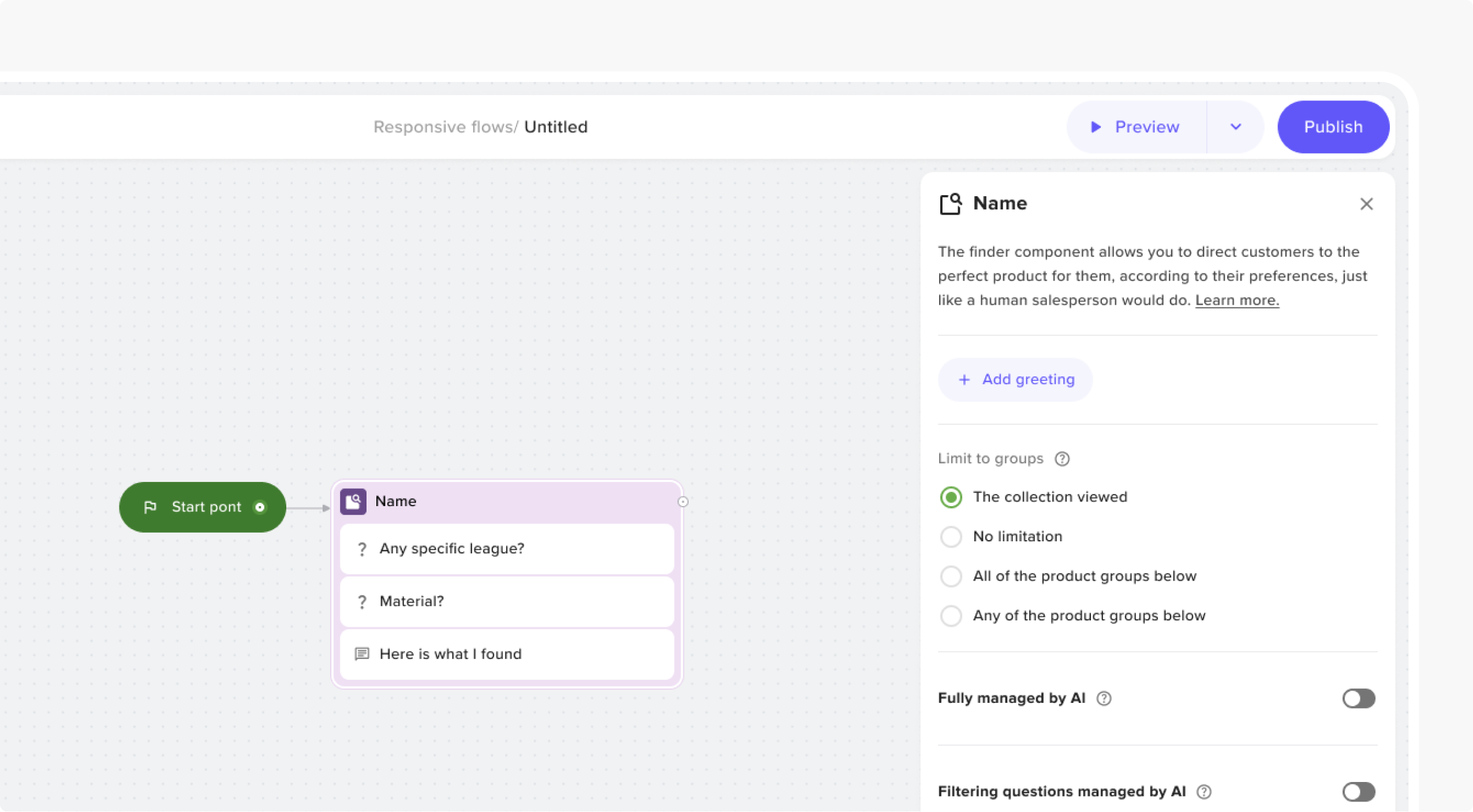Click the message icon beside Here is what I found
The width and height of the screenshot is (1473, 812).
pyautogui.click(x=362, y=654)
